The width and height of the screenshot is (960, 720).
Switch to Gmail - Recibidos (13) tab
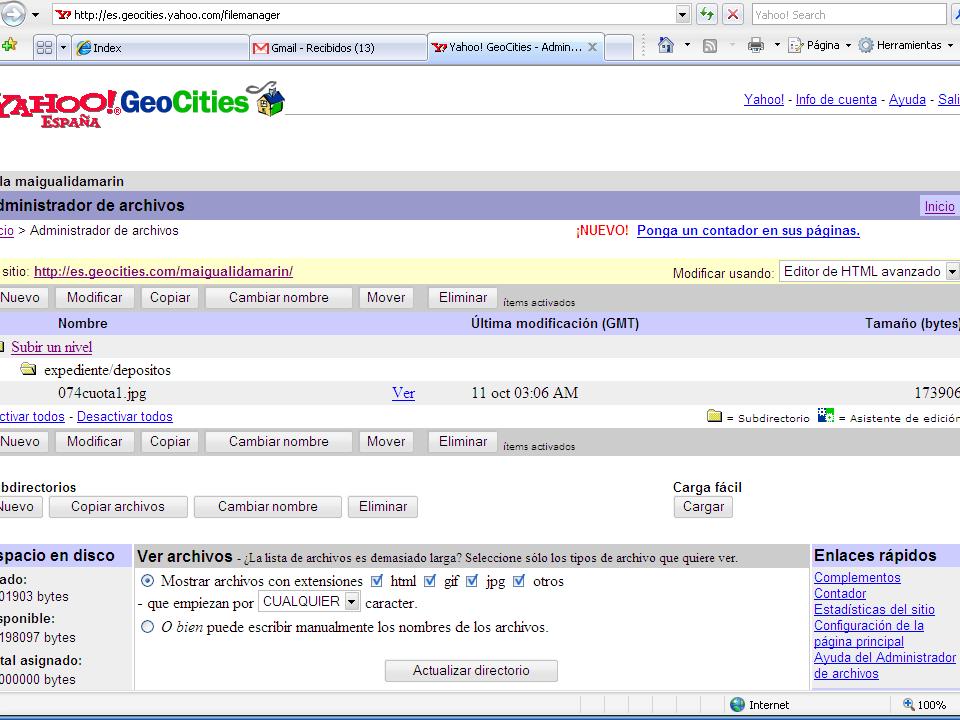[x=338, y=48]
